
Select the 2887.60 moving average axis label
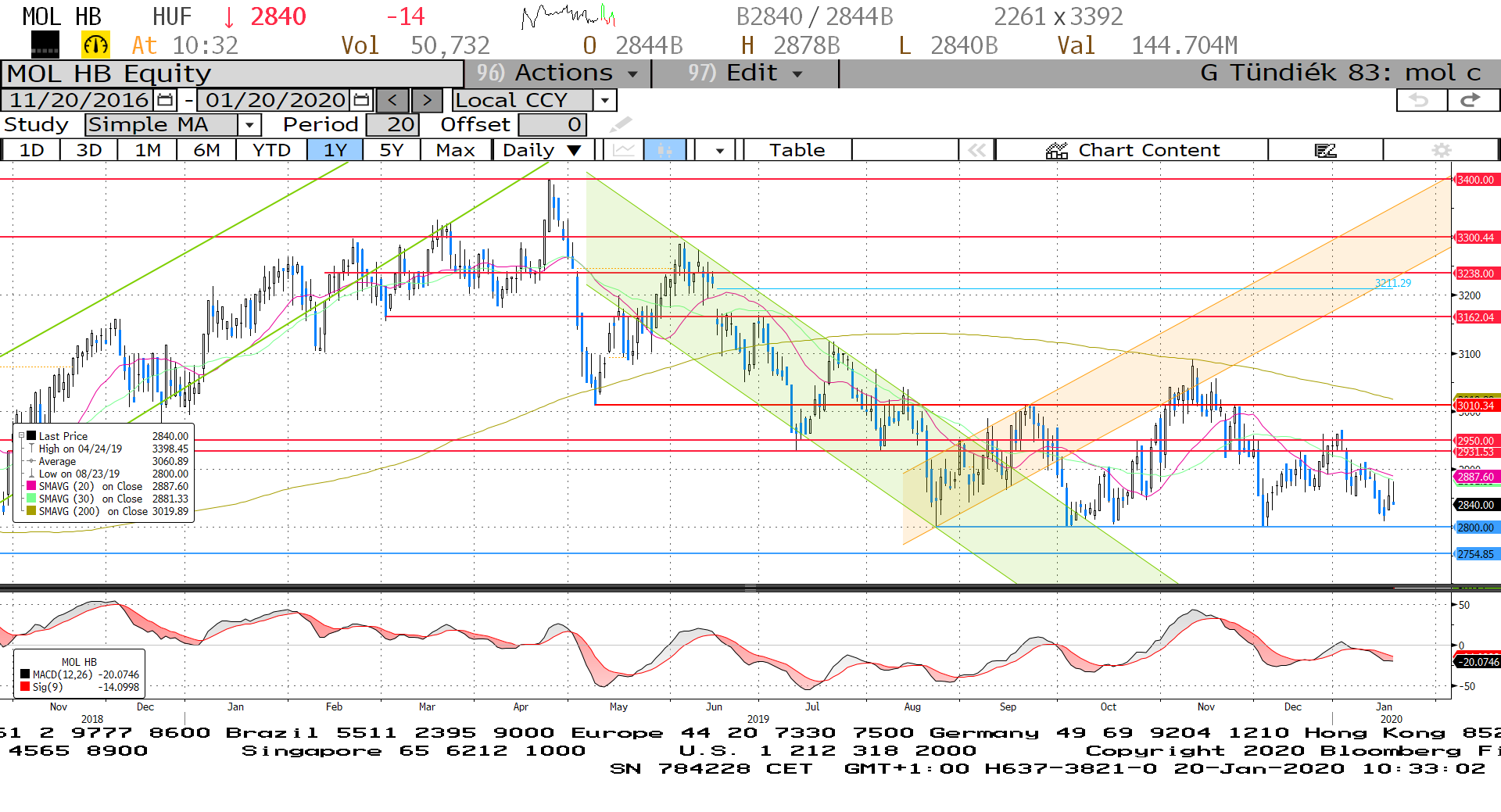coord(1476,477)
